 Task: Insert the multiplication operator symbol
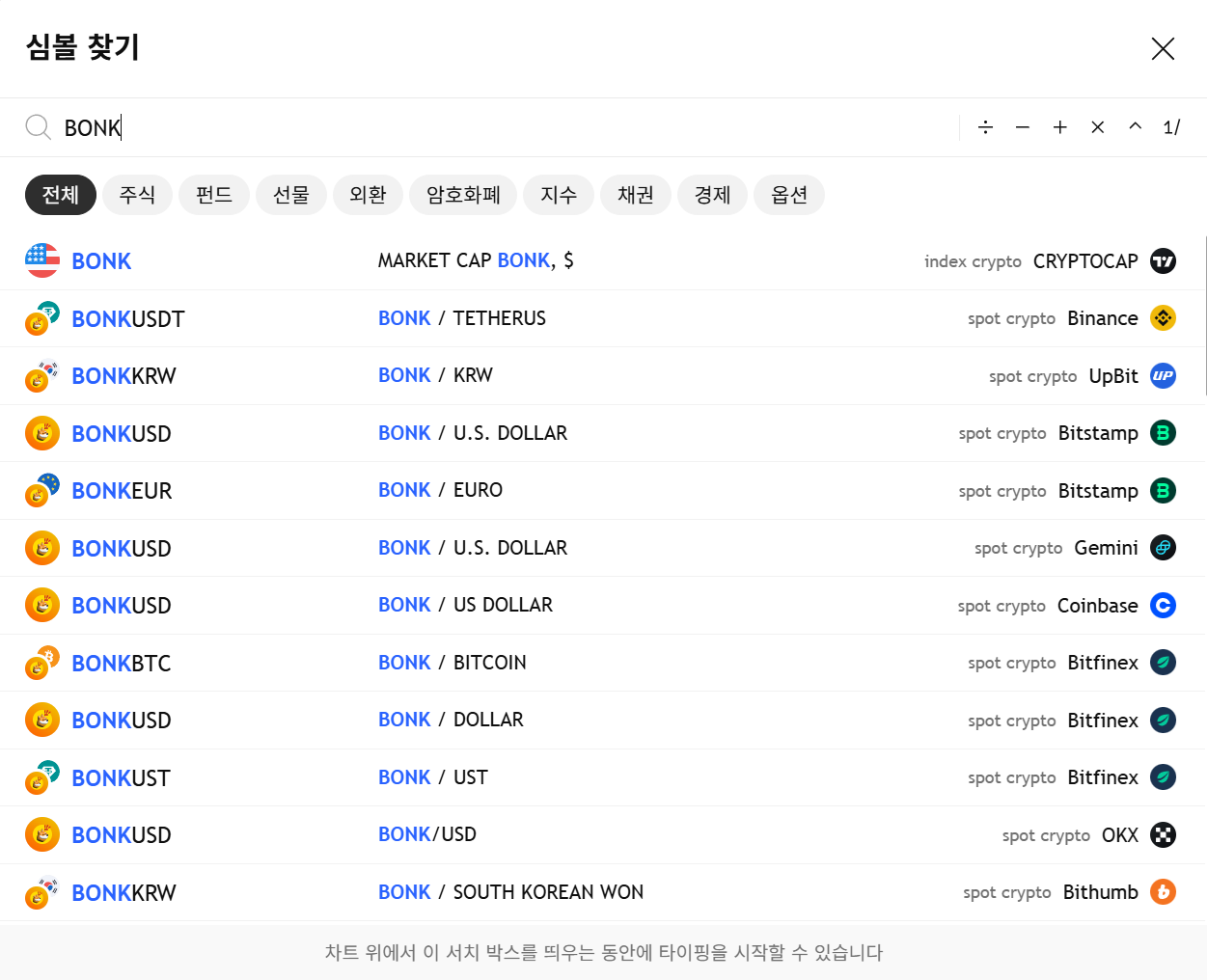tap(1098, 127)
